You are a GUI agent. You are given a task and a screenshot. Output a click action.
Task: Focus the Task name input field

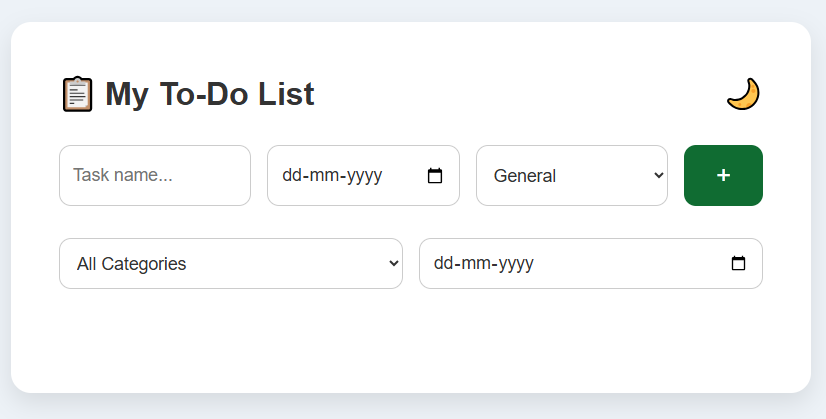pyautogui.click(x=155, y=176)
